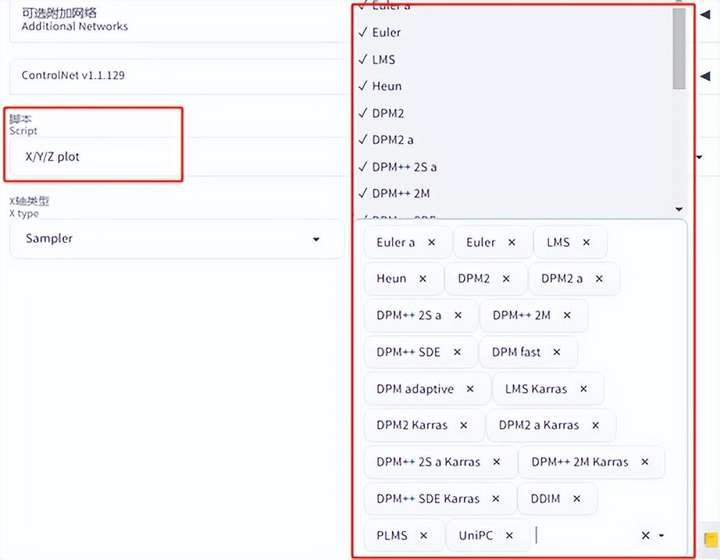Deselect LMS in the dropdown list
Image resolution: width=720 pixels, height=560 pixels.
pyautogui.click(x=513, y=60)
